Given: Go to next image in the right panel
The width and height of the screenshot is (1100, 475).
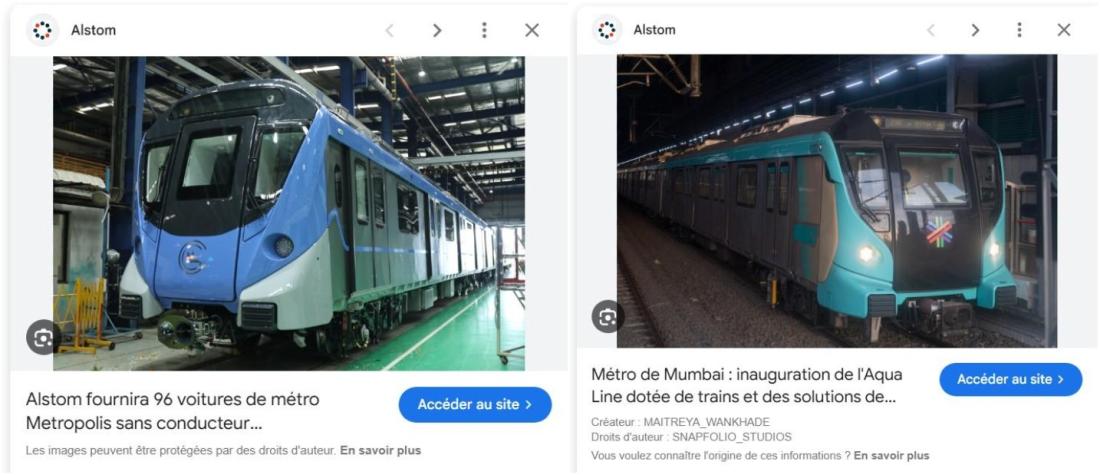Looking at the screenshot, I should pos(975,30).
